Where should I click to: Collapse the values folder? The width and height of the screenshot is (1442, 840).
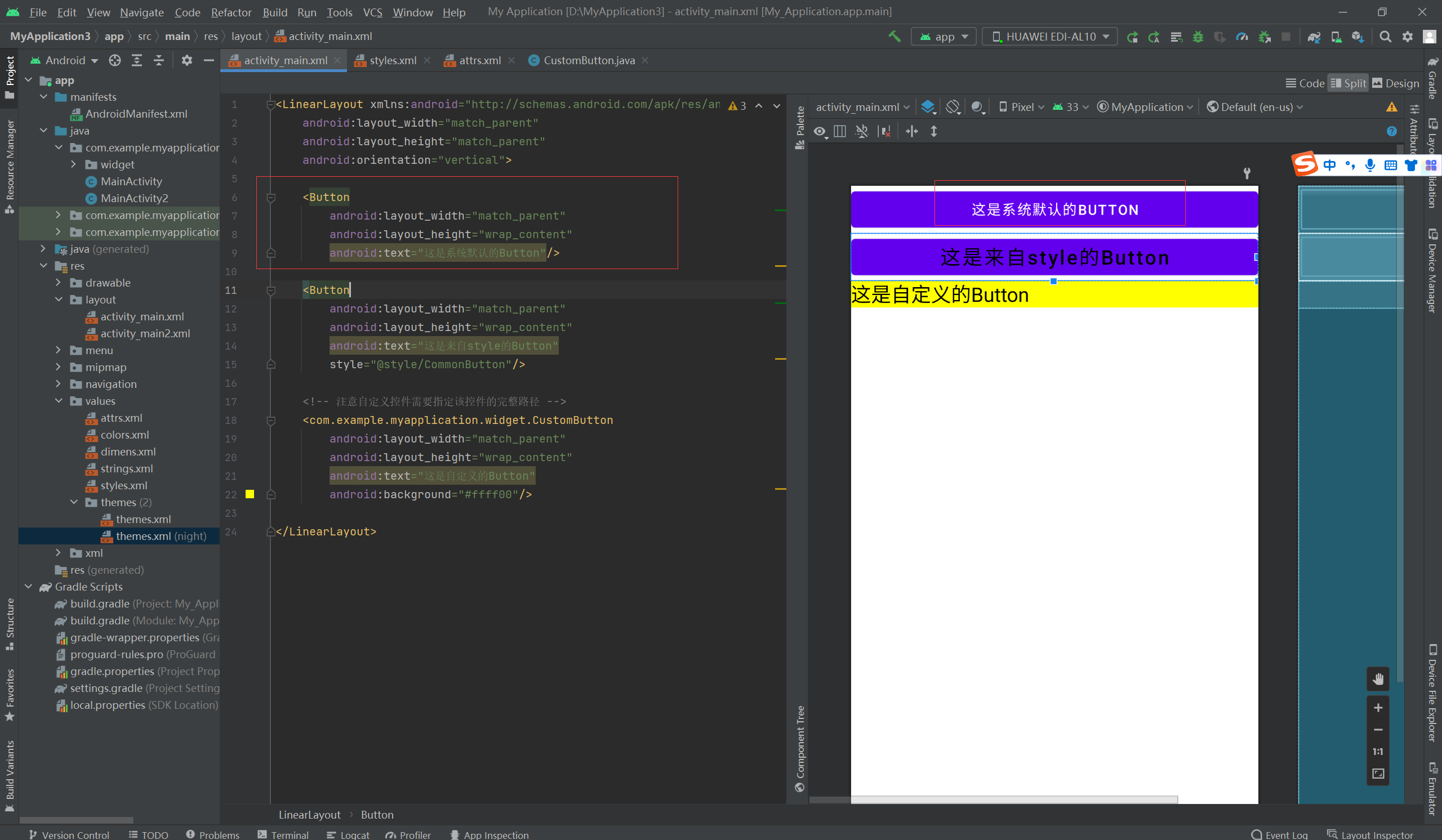(59, 401)
